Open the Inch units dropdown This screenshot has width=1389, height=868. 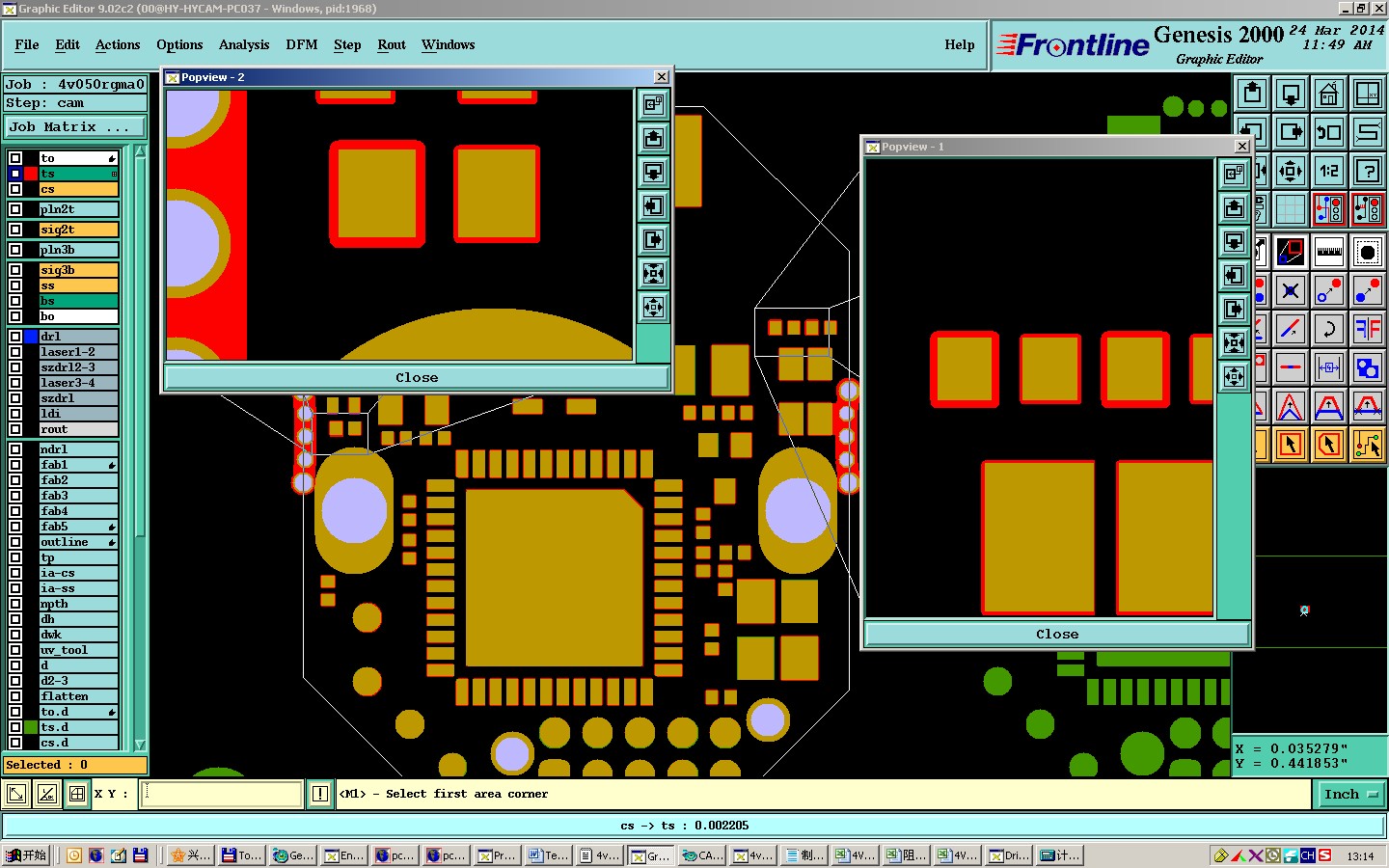[1351, 795]
